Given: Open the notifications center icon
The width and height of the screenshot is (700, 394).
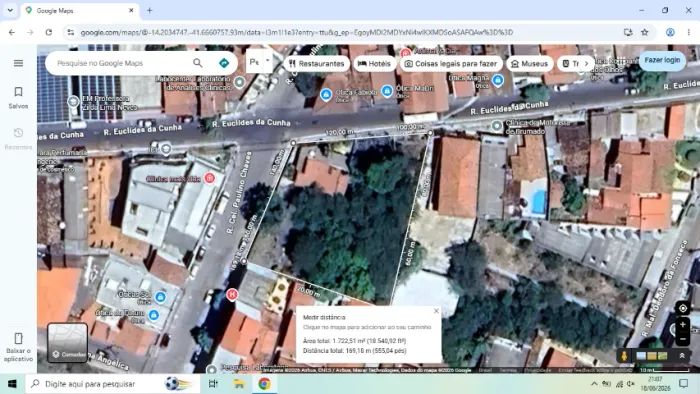Looking at the screenshot, I should (683, 384).
